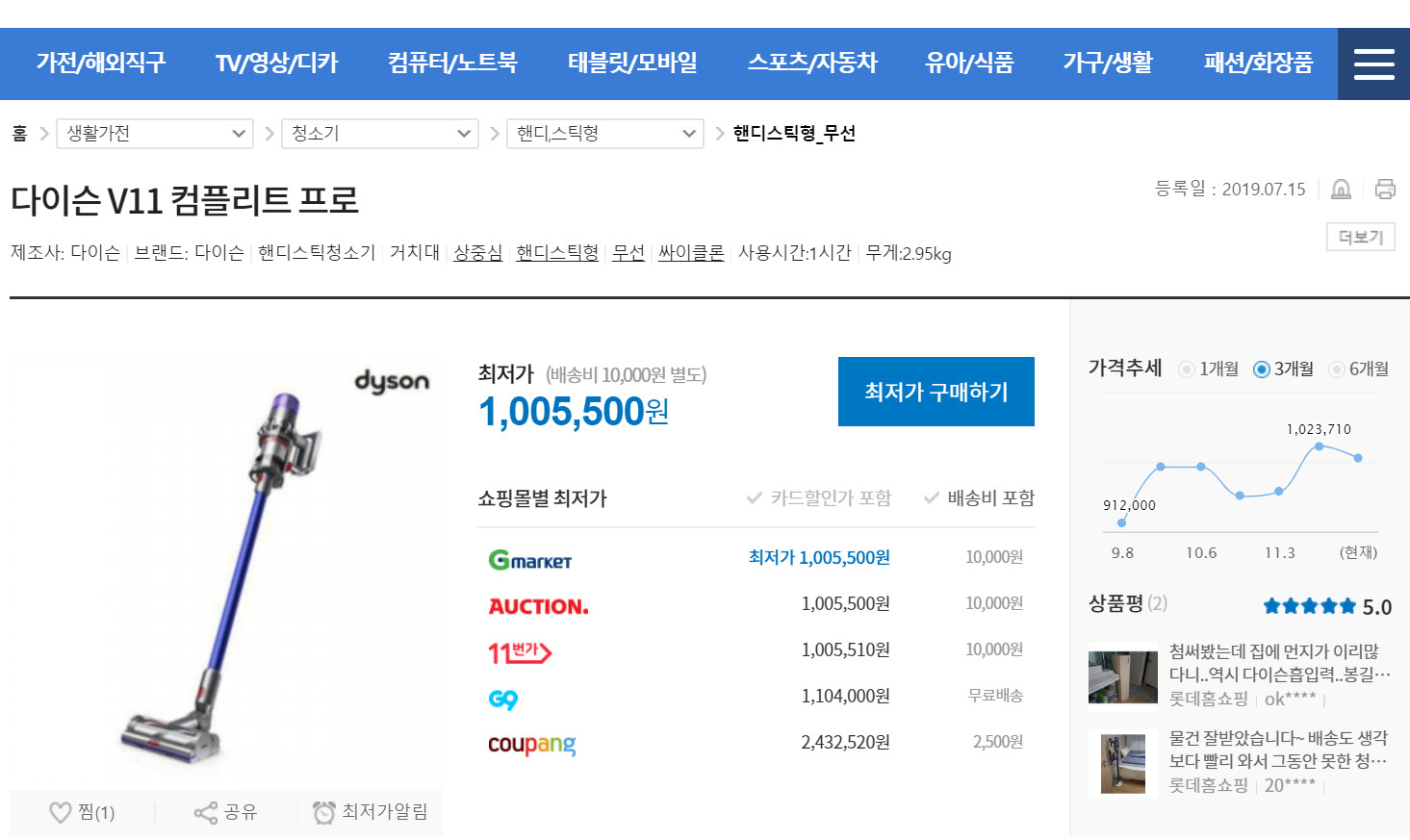The width and height of the screenshot is (1410, 840).
Task: Click the G9 1,104,000원 price
Action: (845, 696)
